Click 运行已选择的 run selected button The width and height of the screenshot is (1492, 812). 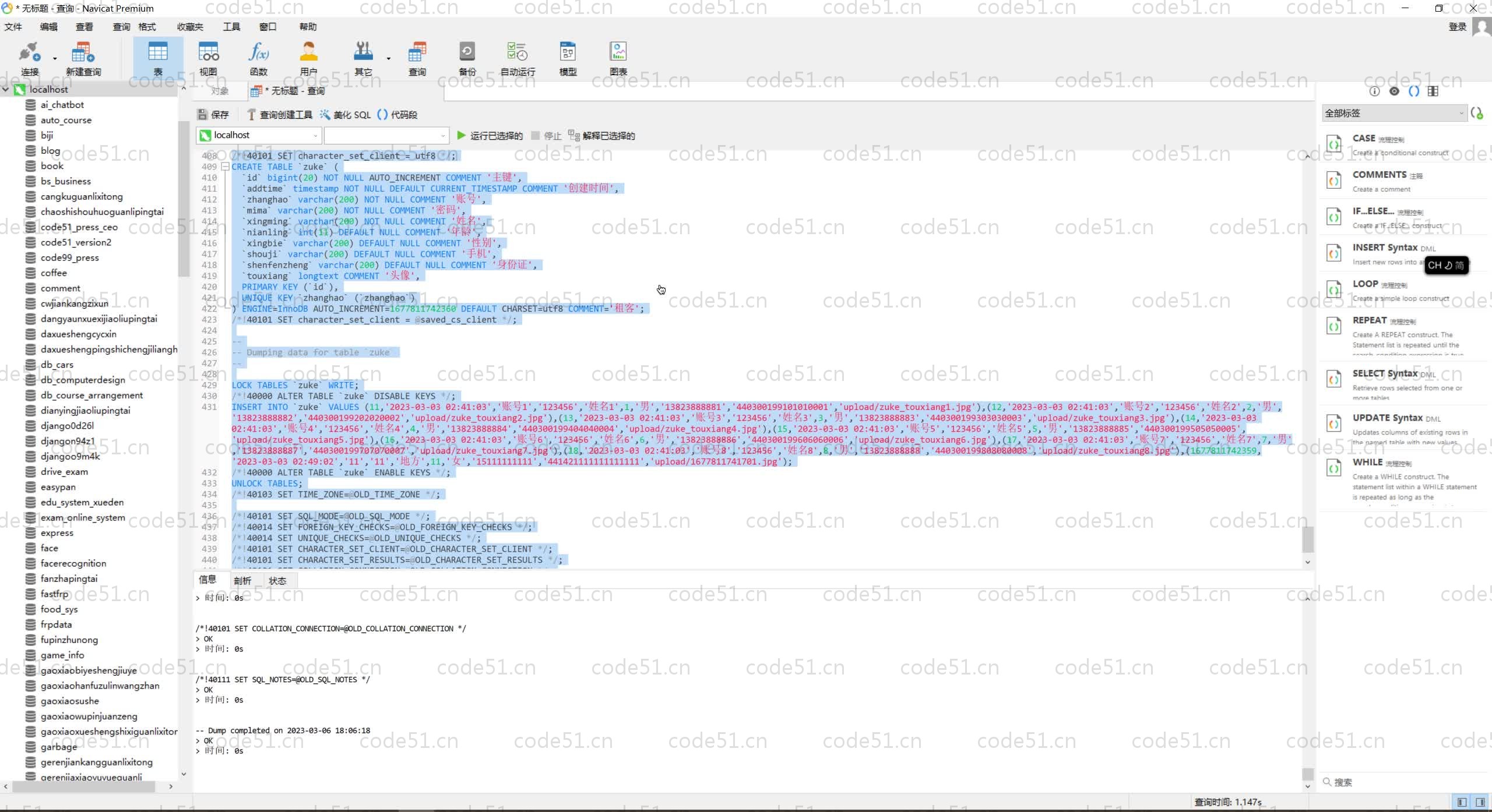click(x=490, y=136)
